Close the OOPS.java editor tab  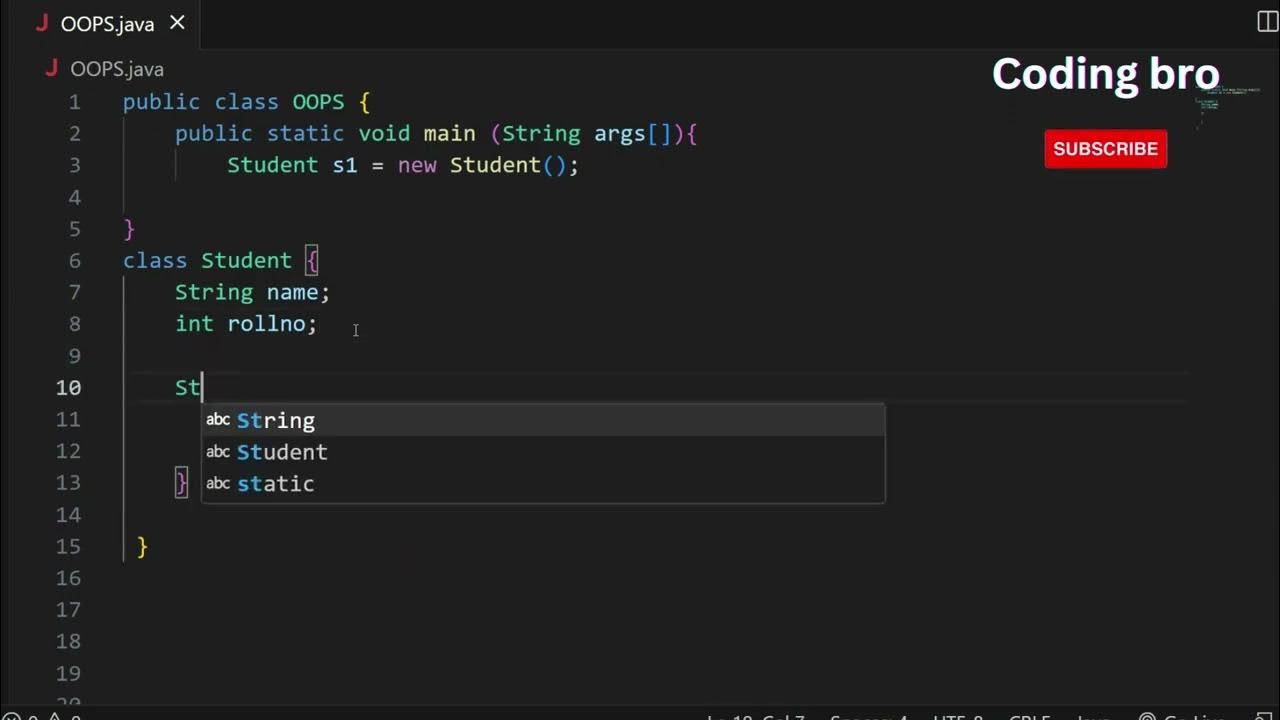tap(177, 23)
